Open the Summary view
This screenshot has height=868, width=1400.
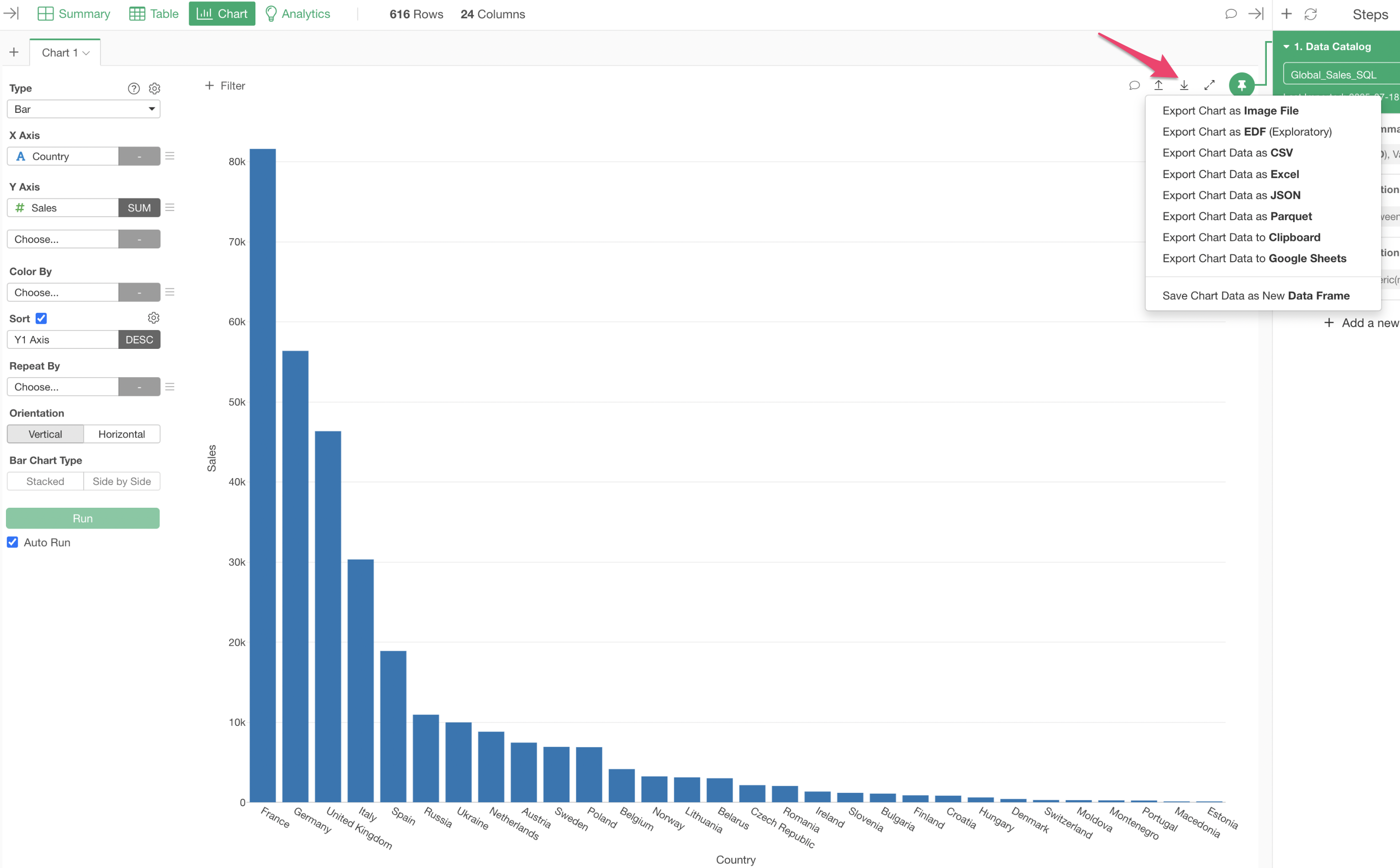[x=73, y=14]
